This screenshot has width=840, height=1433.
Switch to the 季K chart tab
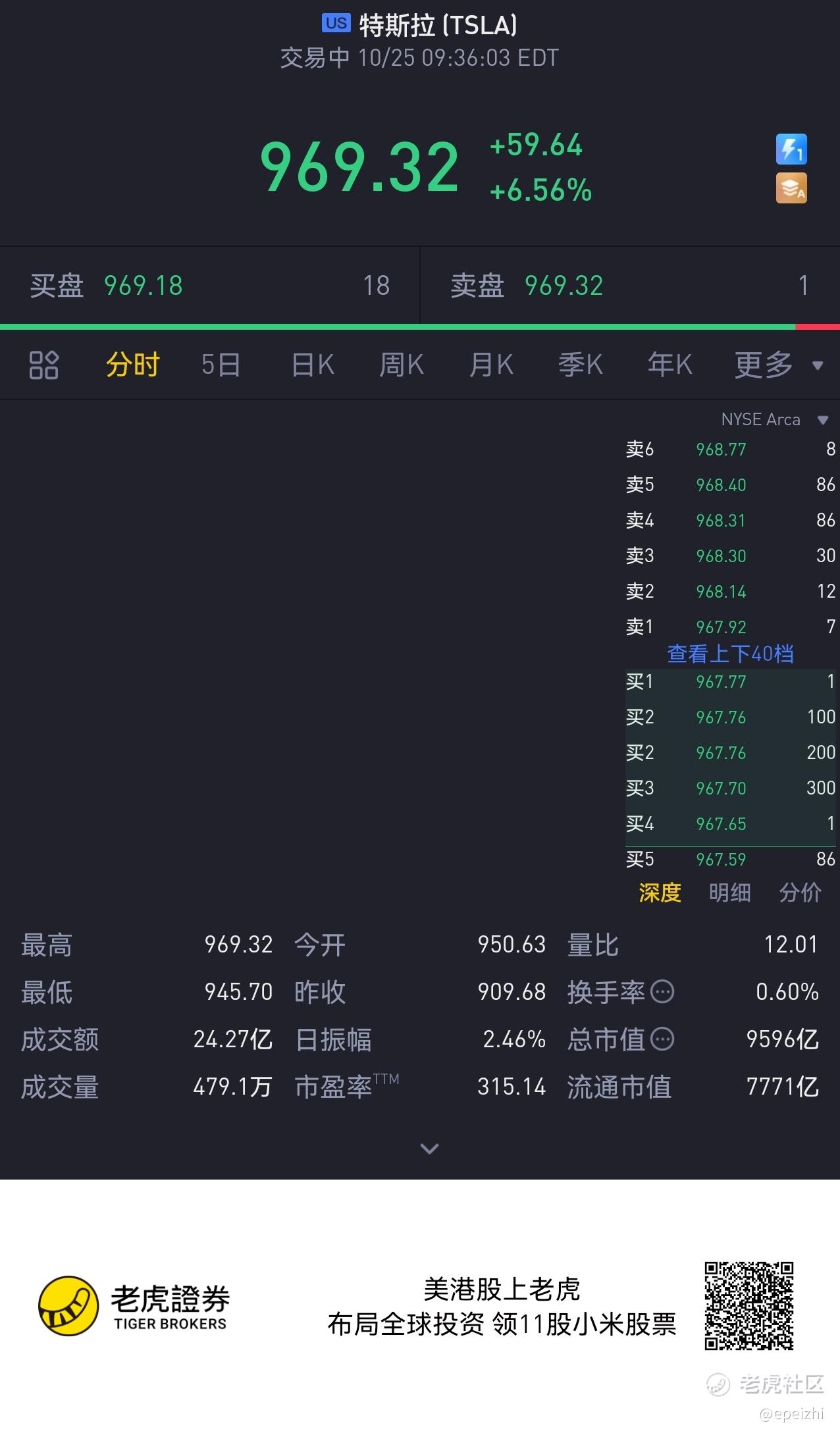pos(581,365)
